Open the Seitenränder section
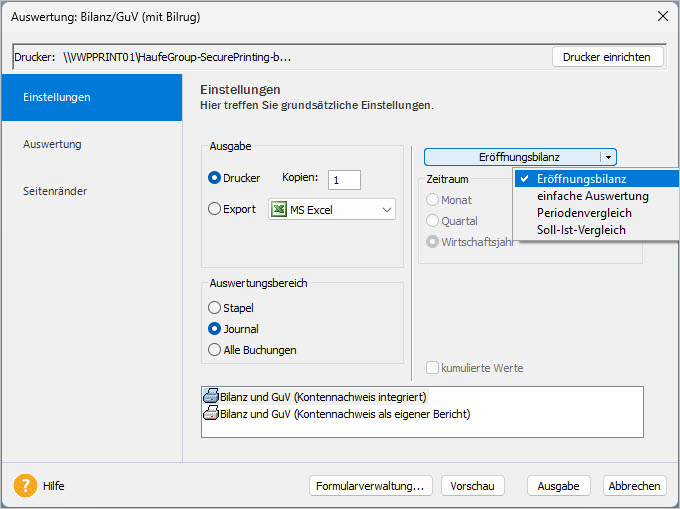Screen dimensions: 680x509 pyautogui.click(x=55, y=190)
